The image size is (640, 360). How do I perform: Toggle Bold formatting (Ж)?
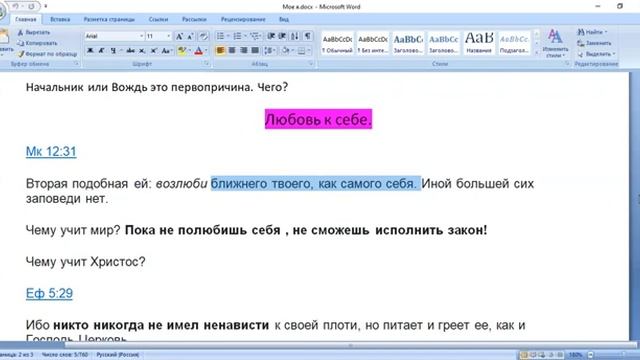tap(90, 51)
